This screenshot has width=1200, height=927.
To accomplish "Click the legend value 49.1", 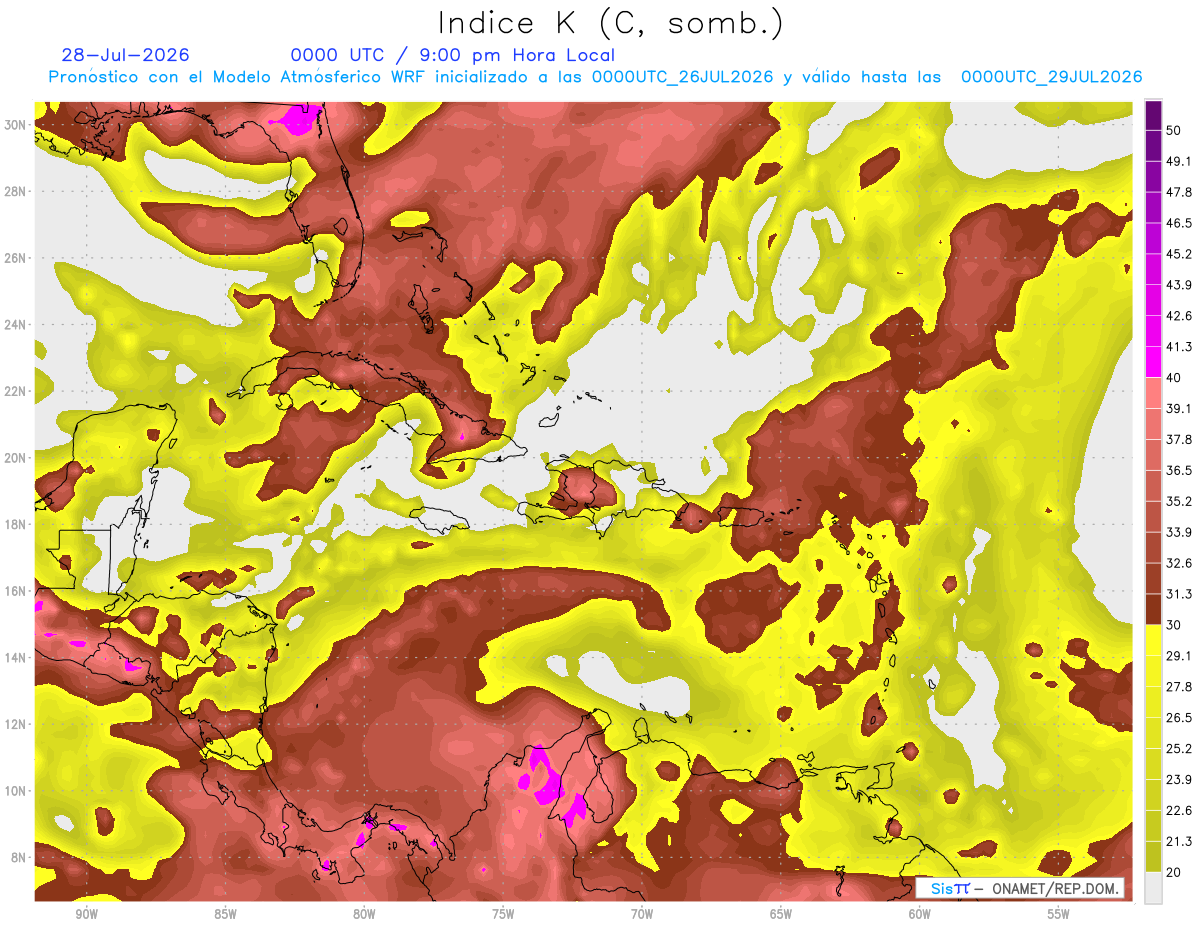I will tap(1179, 161).
